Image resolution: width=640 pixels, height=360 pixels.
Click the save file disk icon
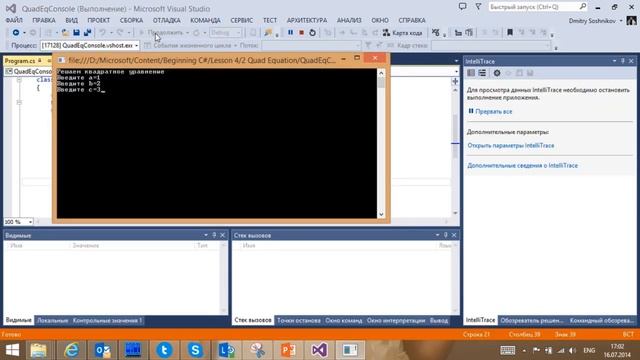click(76, 33)
